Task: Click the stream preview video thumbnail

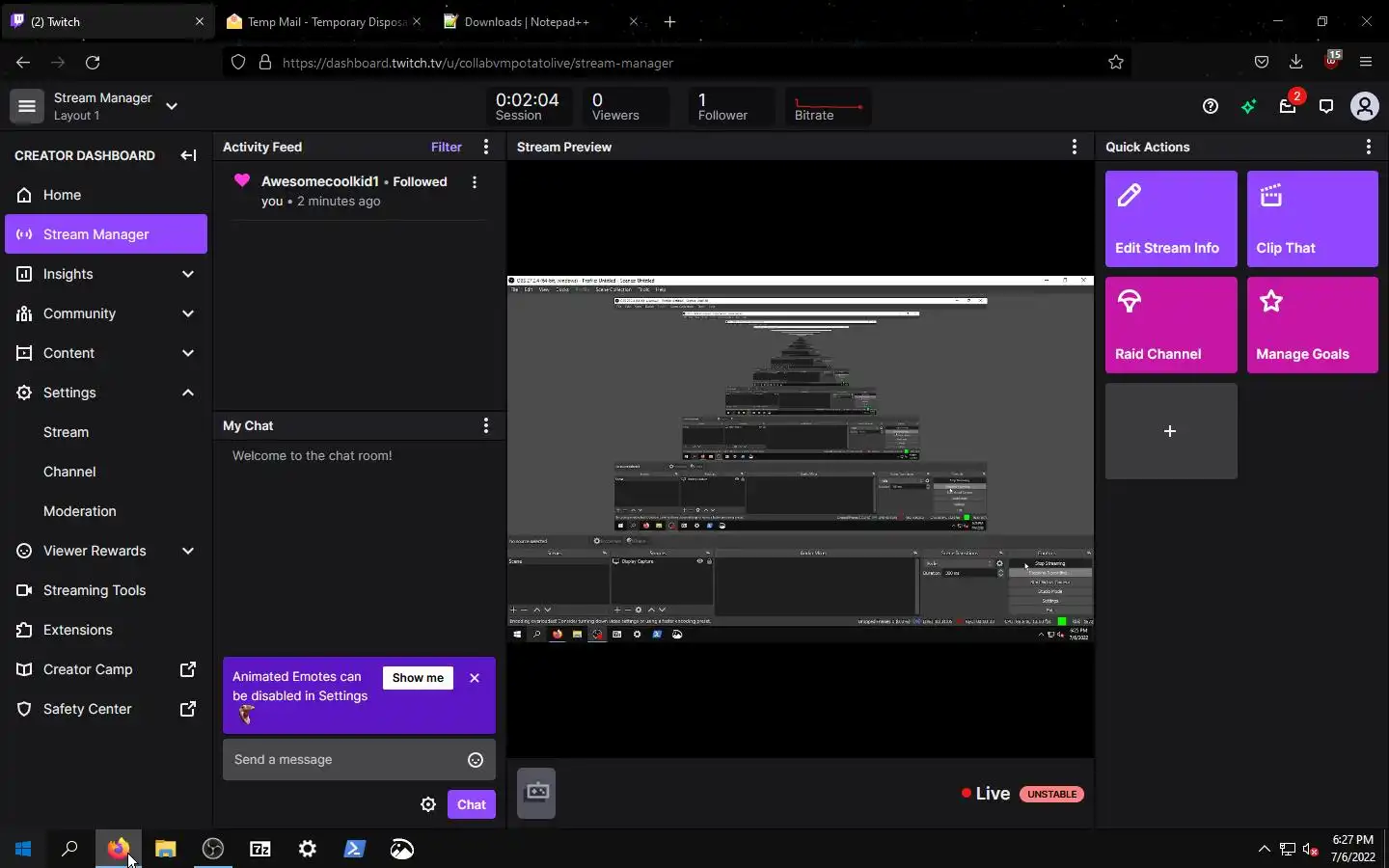Action: coord(801,458)
